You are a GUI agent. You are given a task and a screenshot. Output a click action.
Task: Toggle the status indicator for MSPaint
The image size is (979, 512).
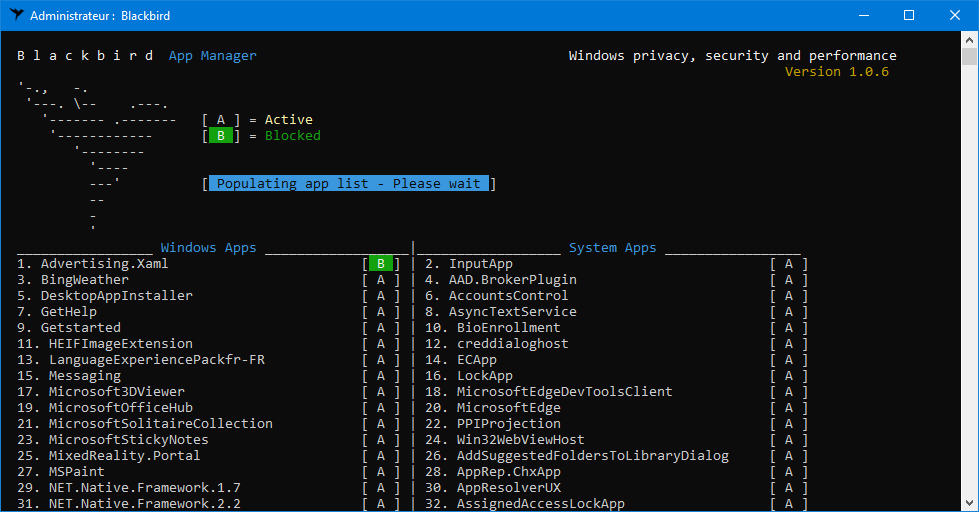381,471
